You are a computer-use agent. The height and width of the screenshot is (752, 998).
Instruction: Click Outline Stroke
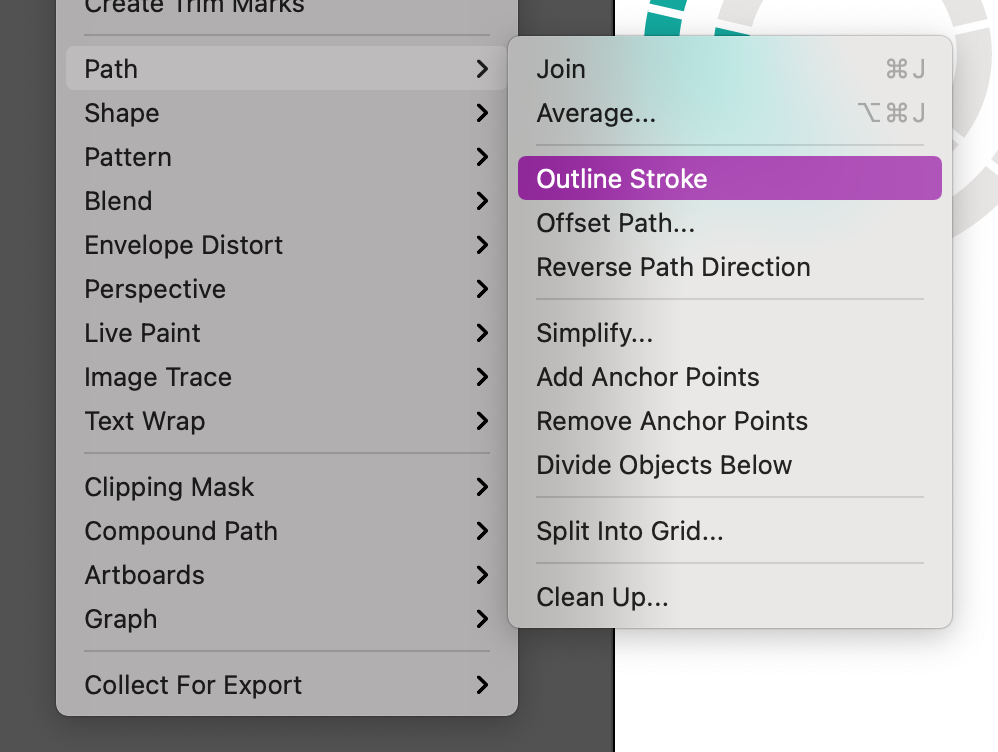pyautogui.click(x=622, y=179)
